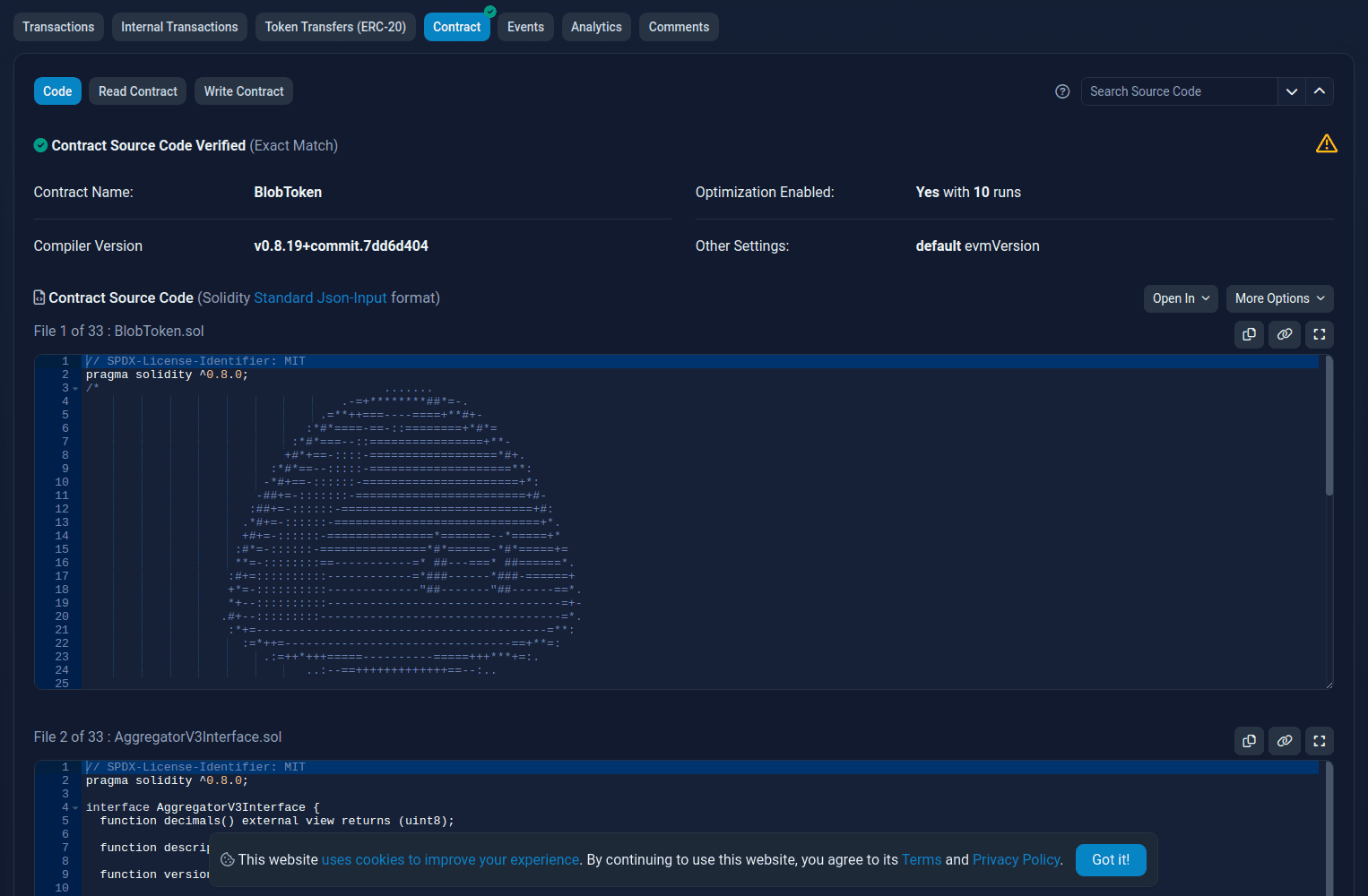
Task: Click the permalink icon for BlobToken.sol
Action: 1284,334
